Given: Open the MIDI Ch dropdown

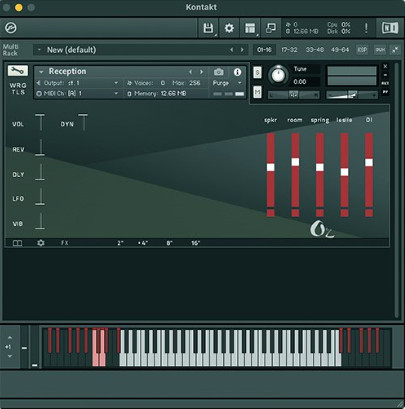Looking at the screenshot, I should 78,94.
